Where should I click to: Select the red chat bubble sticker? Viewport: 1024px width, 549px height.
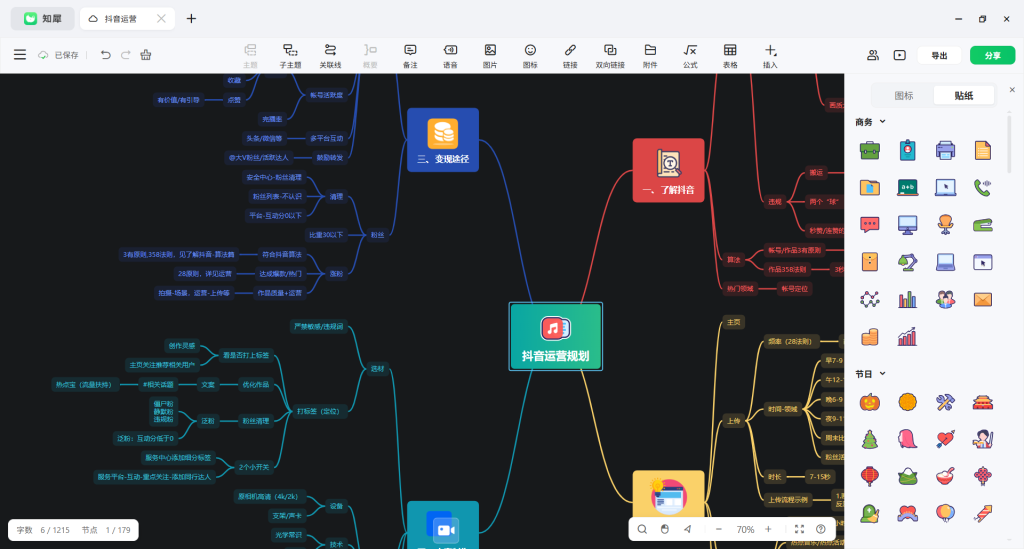coord(870,225)
